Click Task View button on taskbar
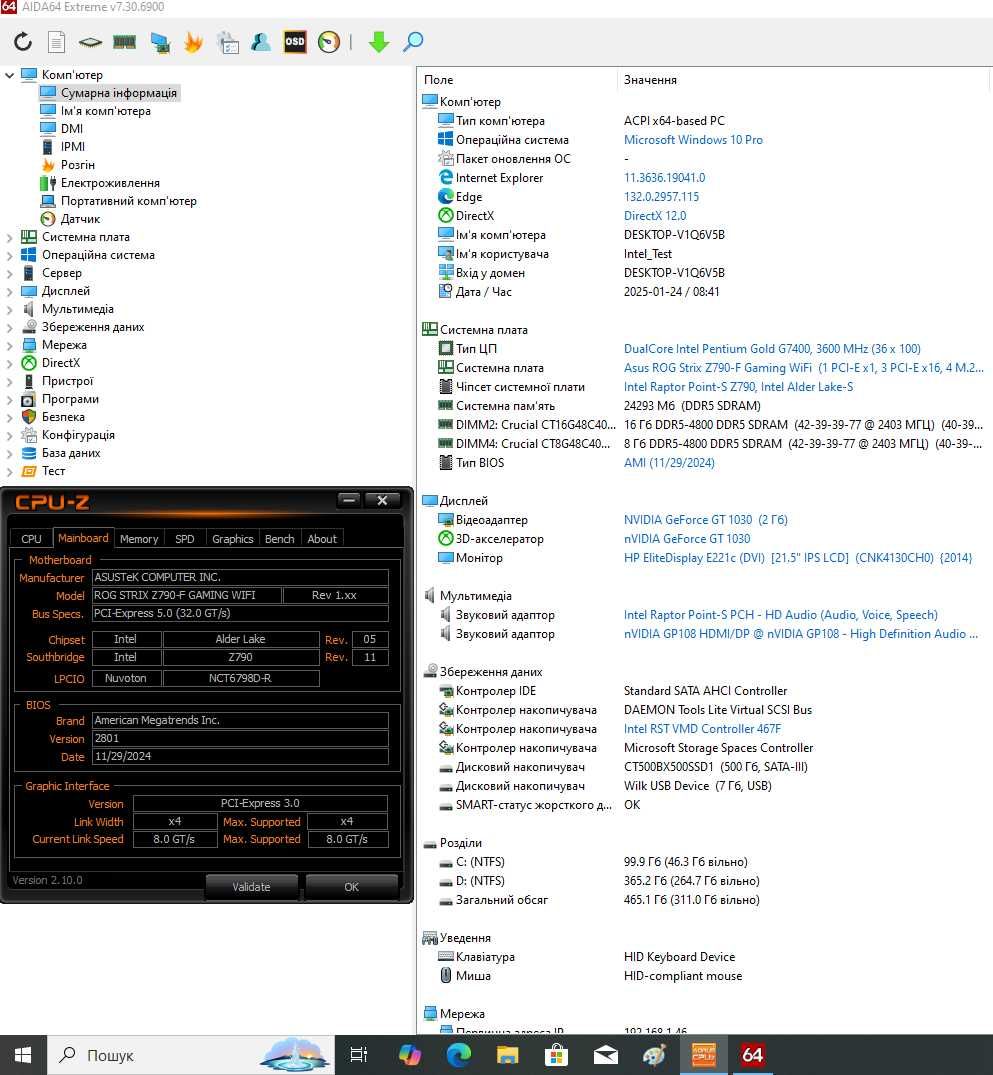The image size is (993, 1075). (359, 1054)
